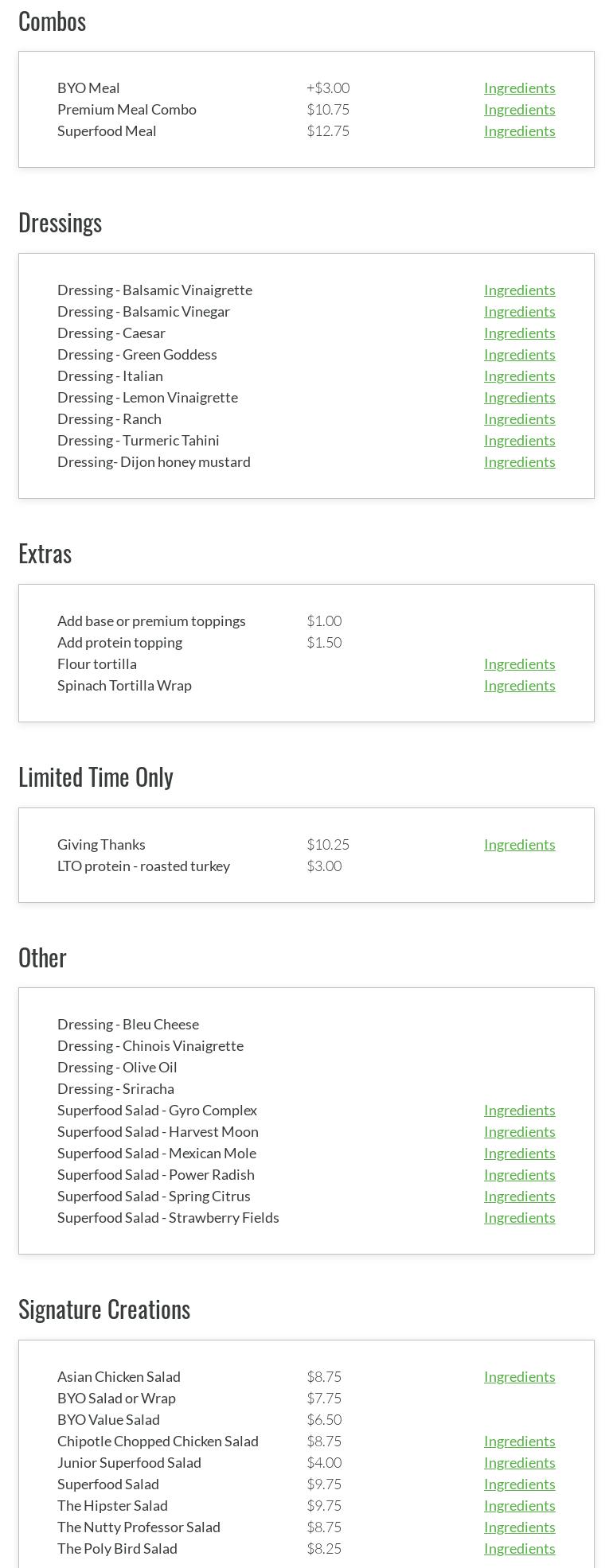Open Spinach Tortilla Wrap Ingredients
The image size is (613, 1568).
point(519,686)
